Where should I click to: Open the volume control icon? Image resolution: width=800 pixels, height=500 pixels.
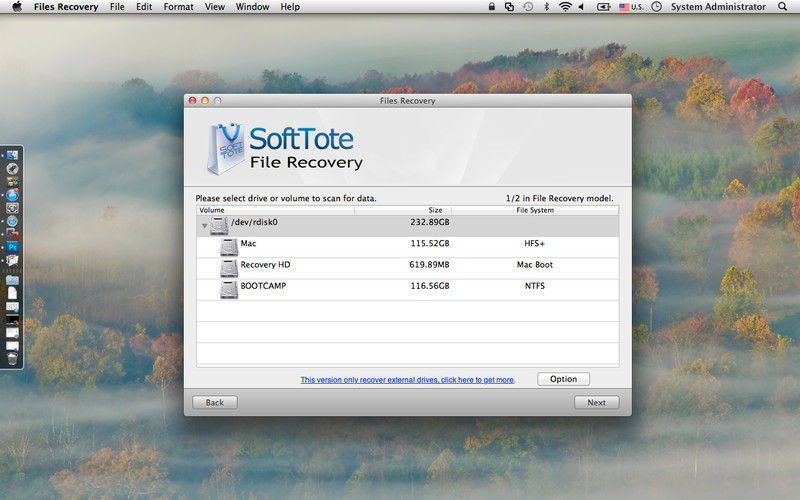[581, 7]
